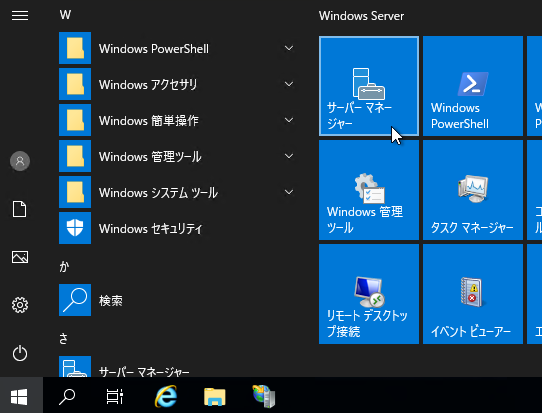Open File Explorer from the taskbar
The image size is (542, 413).
click(x=215, y=397)
